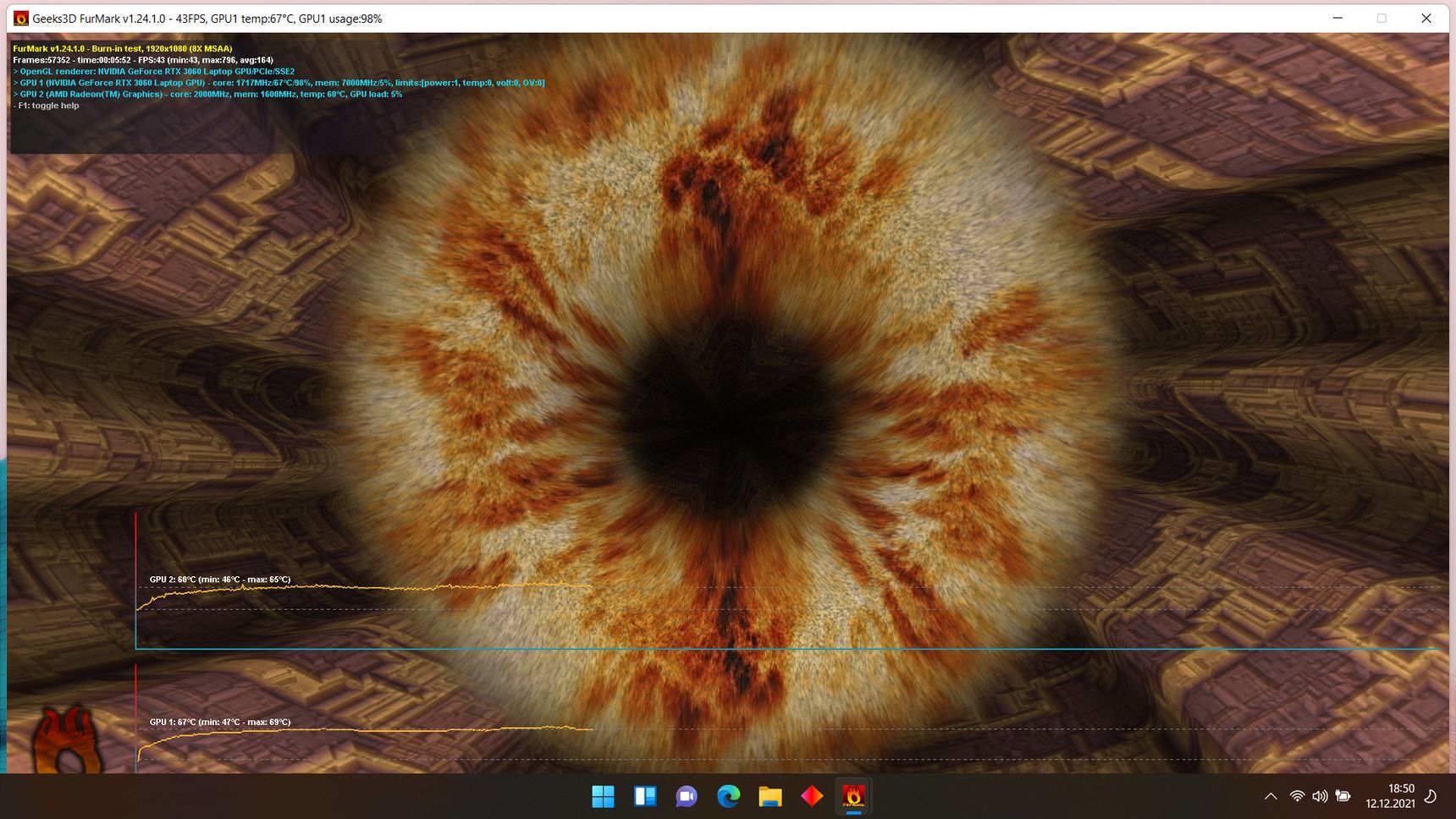Open the Widgets panel from taskbar
Image resolution: width=1456 pixels, height=819 pixels.
point(645,796)
